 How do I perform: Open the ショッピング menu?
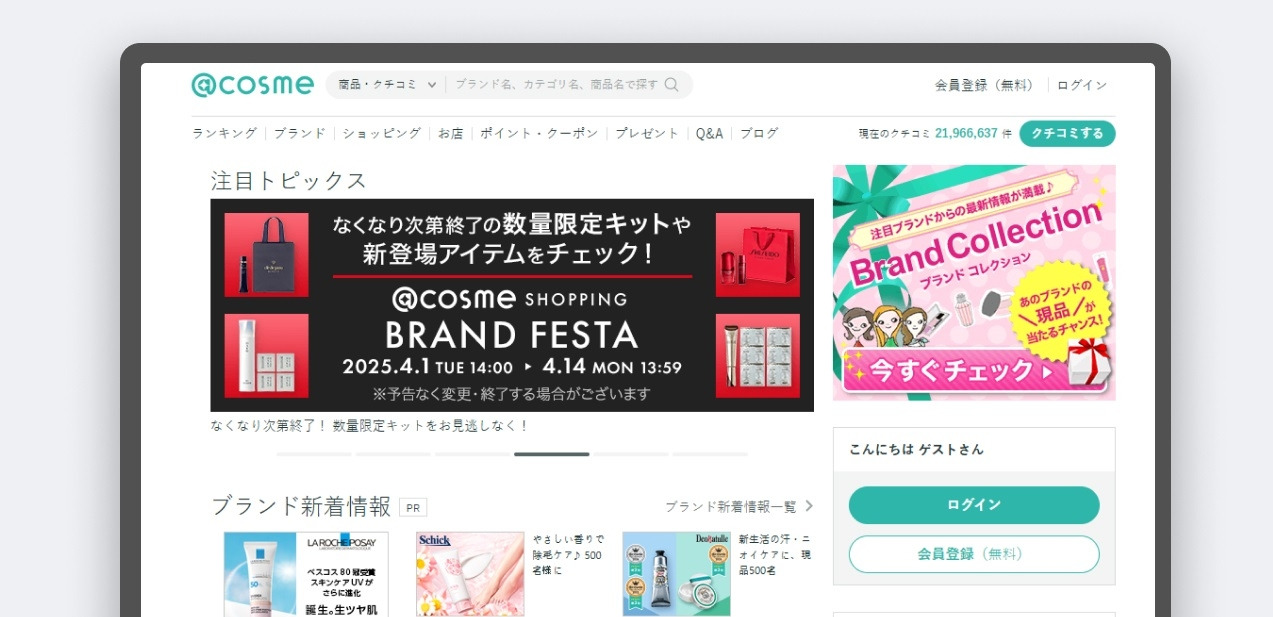click(382, 133)
